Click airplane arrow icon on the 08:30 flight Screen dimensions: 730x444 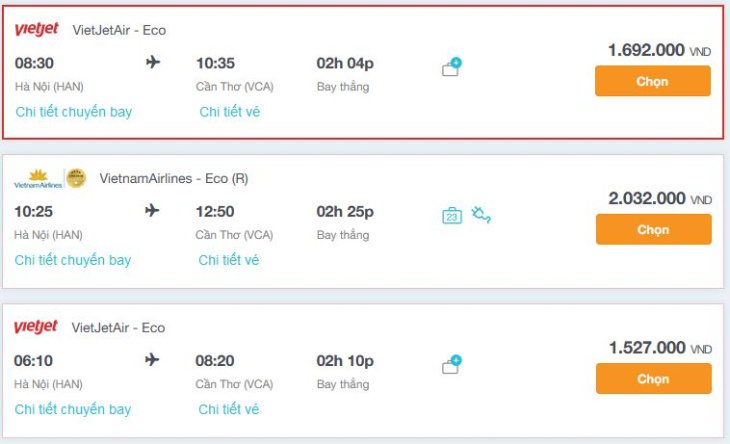[x=153, y=63]
